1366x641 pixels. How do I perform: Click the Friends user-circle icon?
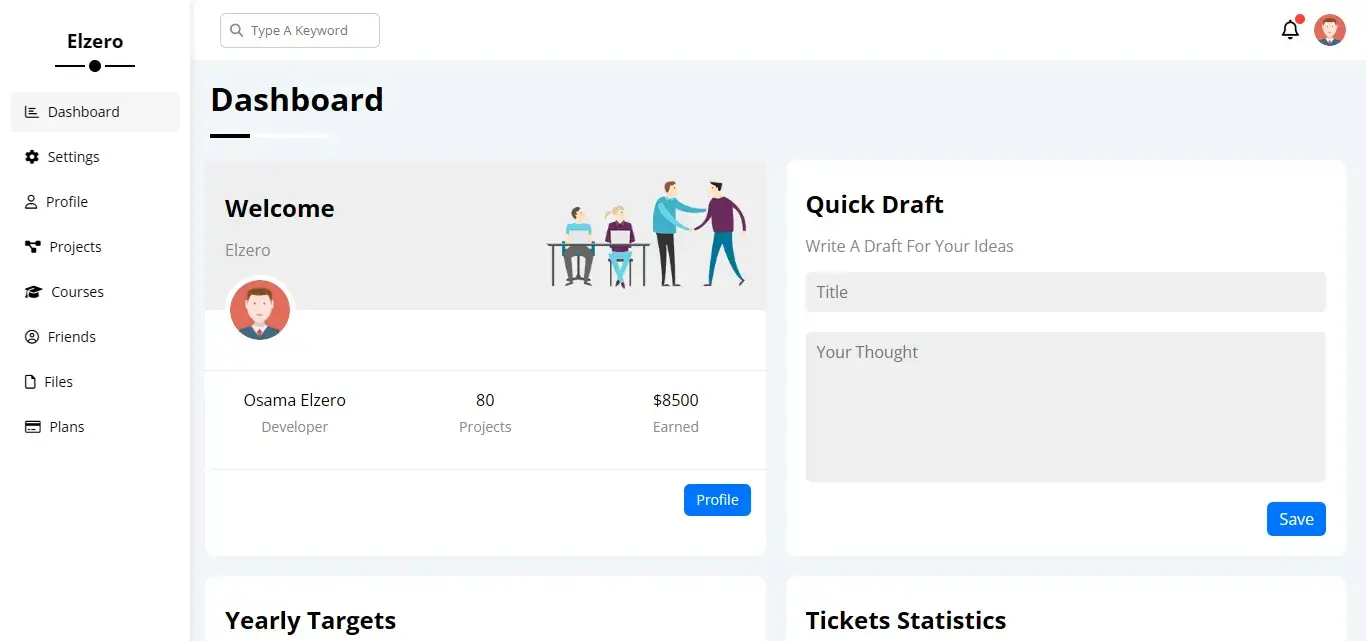[x=32, y=337]
